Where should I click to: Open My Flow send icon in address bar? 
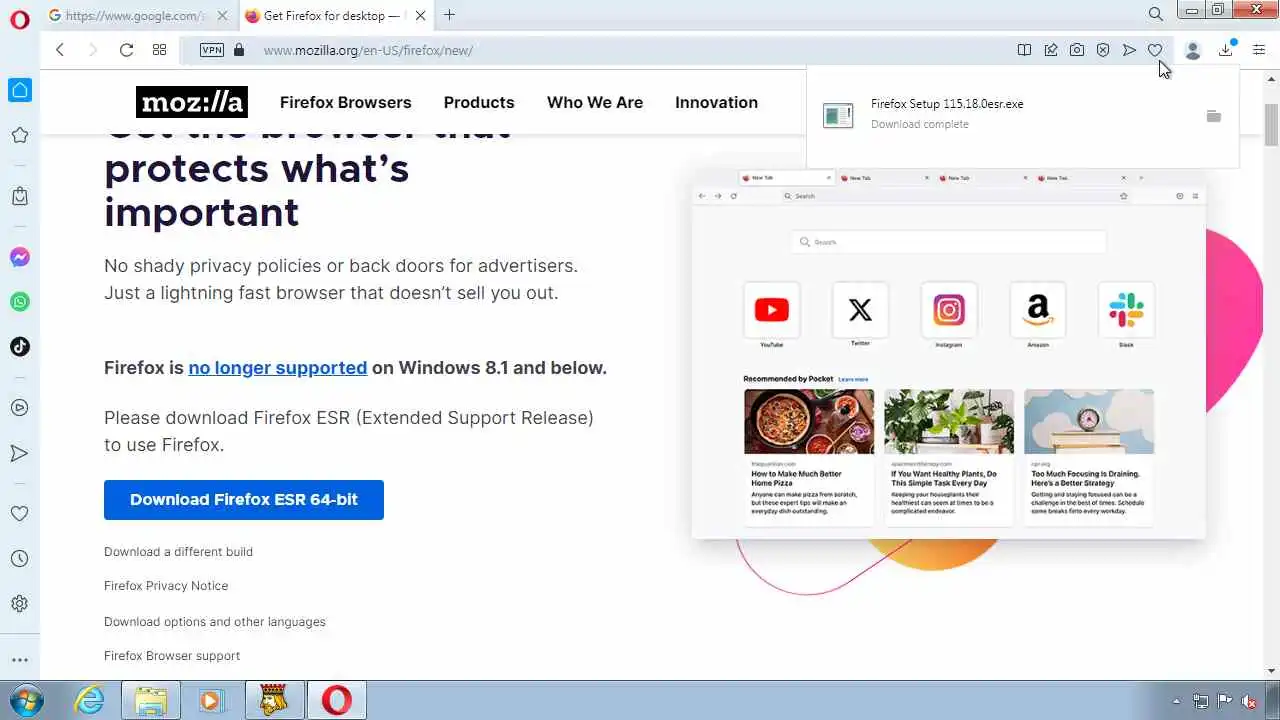(x=1129, y=50)
